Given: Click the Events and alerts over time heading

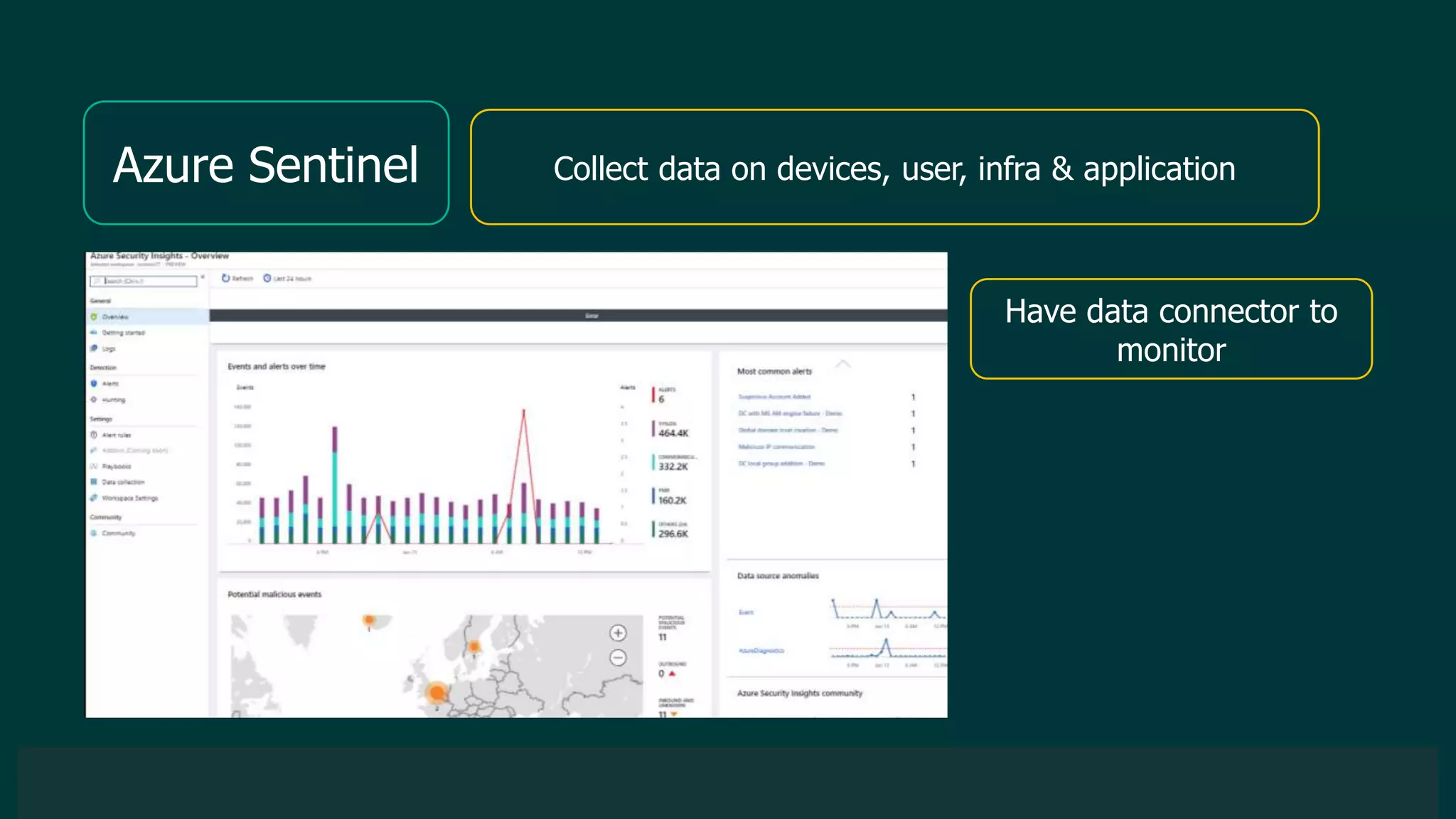Looking at the screenshot, I should (277, 367).
